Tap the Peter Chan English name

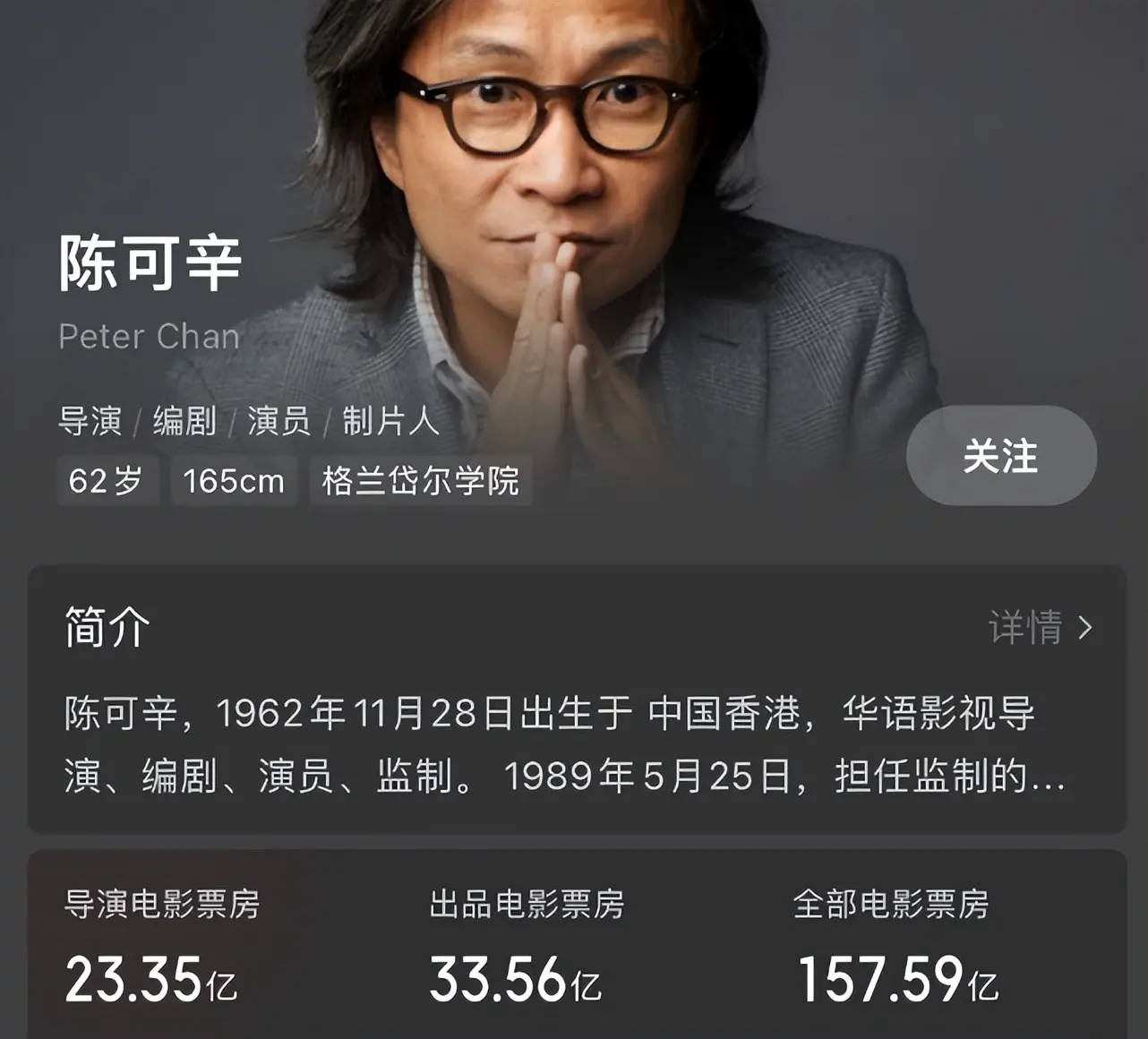150,337
